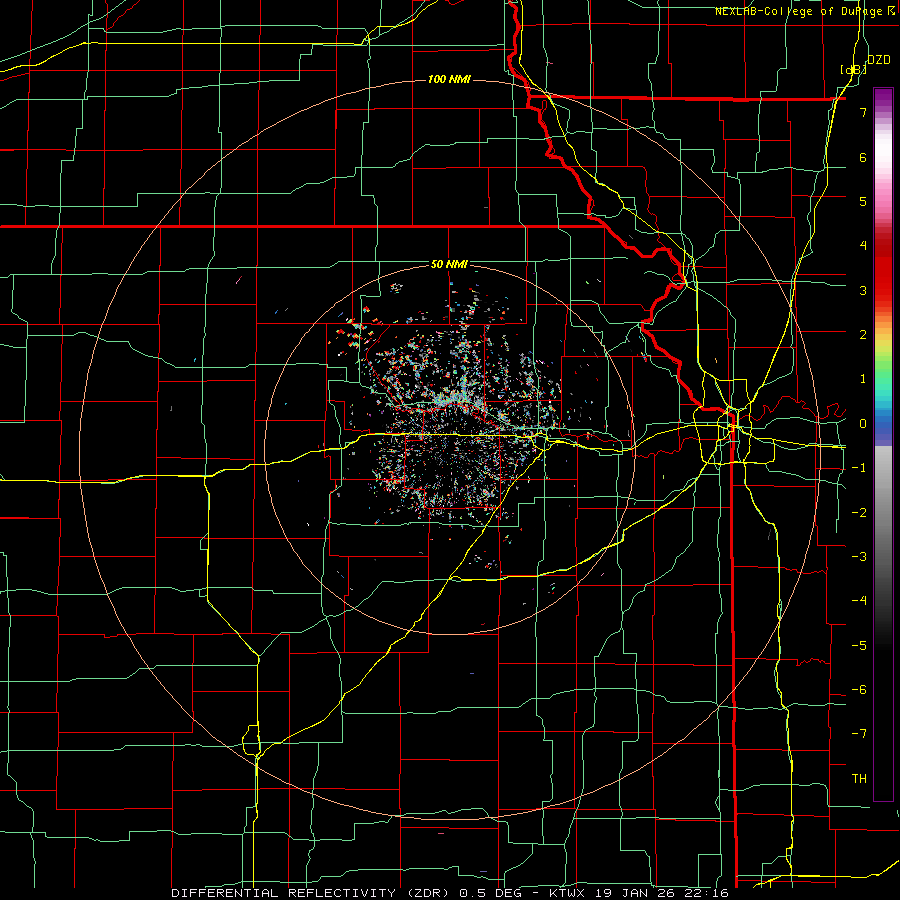Click the 5 value on the color scale

point(863,201)
